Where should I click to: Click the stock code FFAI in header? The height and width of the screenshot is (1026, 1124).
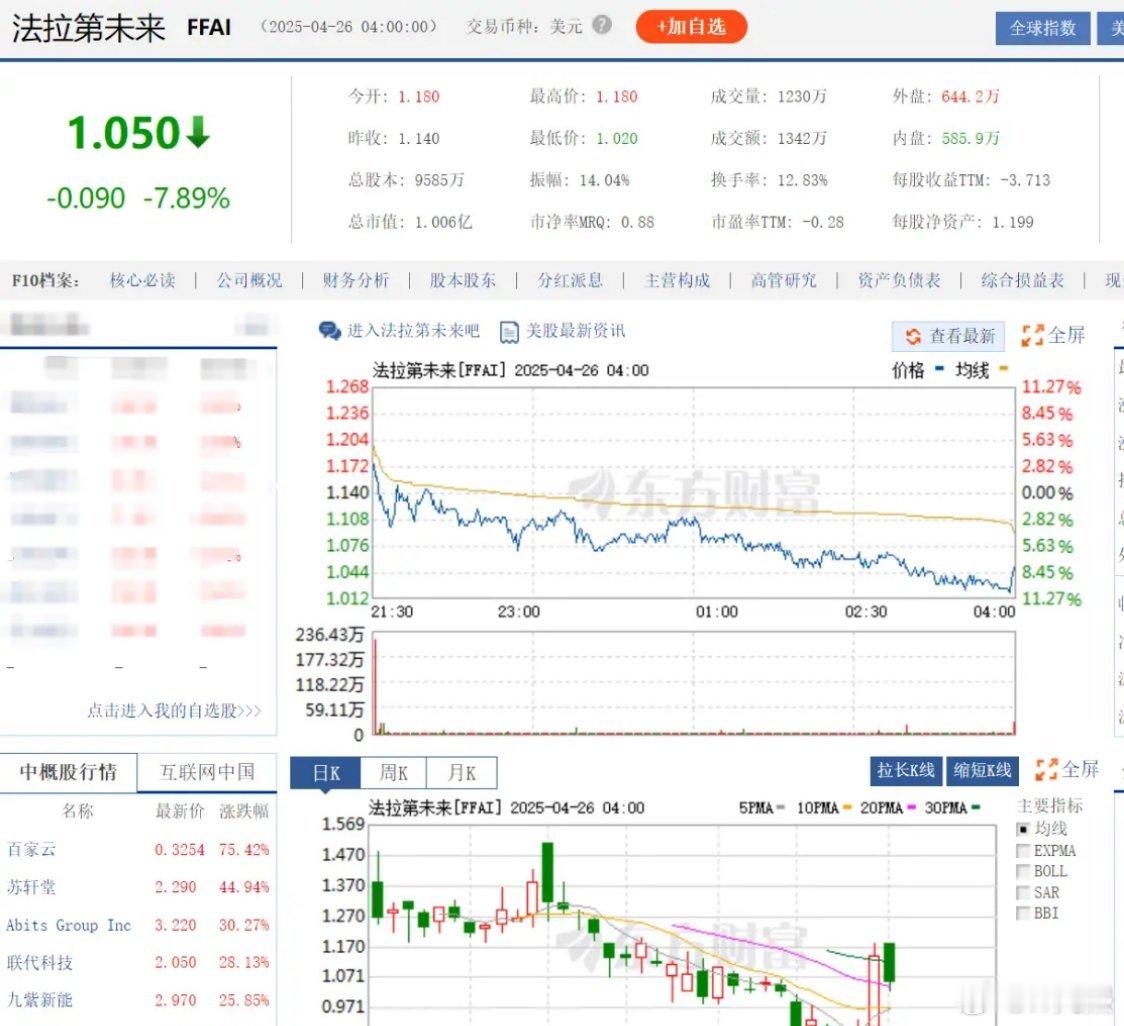(209, 27)
